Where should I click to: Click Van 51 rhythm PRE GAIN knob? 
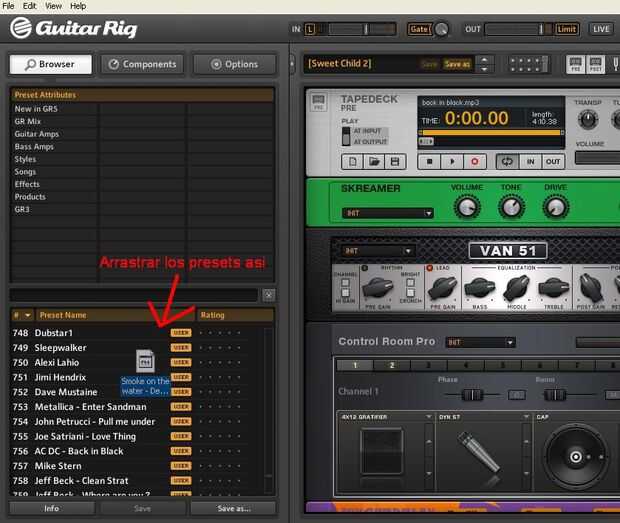(377, 288)
